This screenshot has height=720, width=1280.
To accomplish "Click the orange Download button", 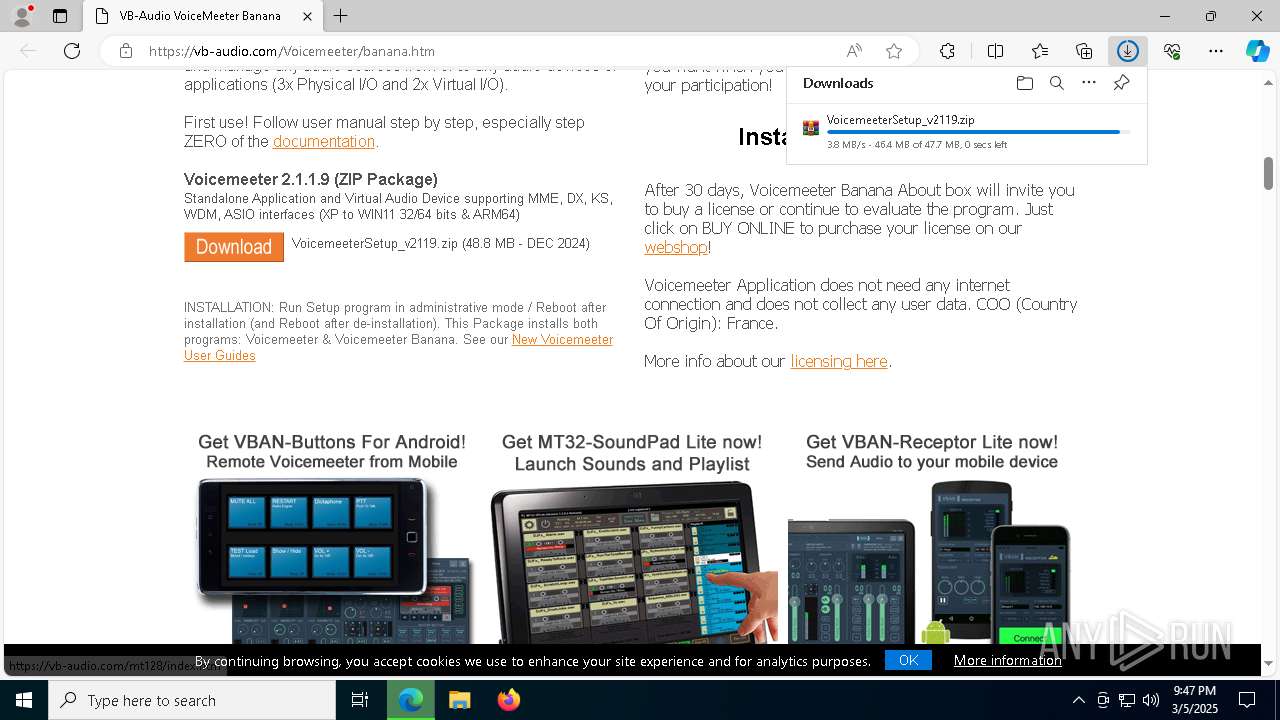I will [x=234, y=247].
